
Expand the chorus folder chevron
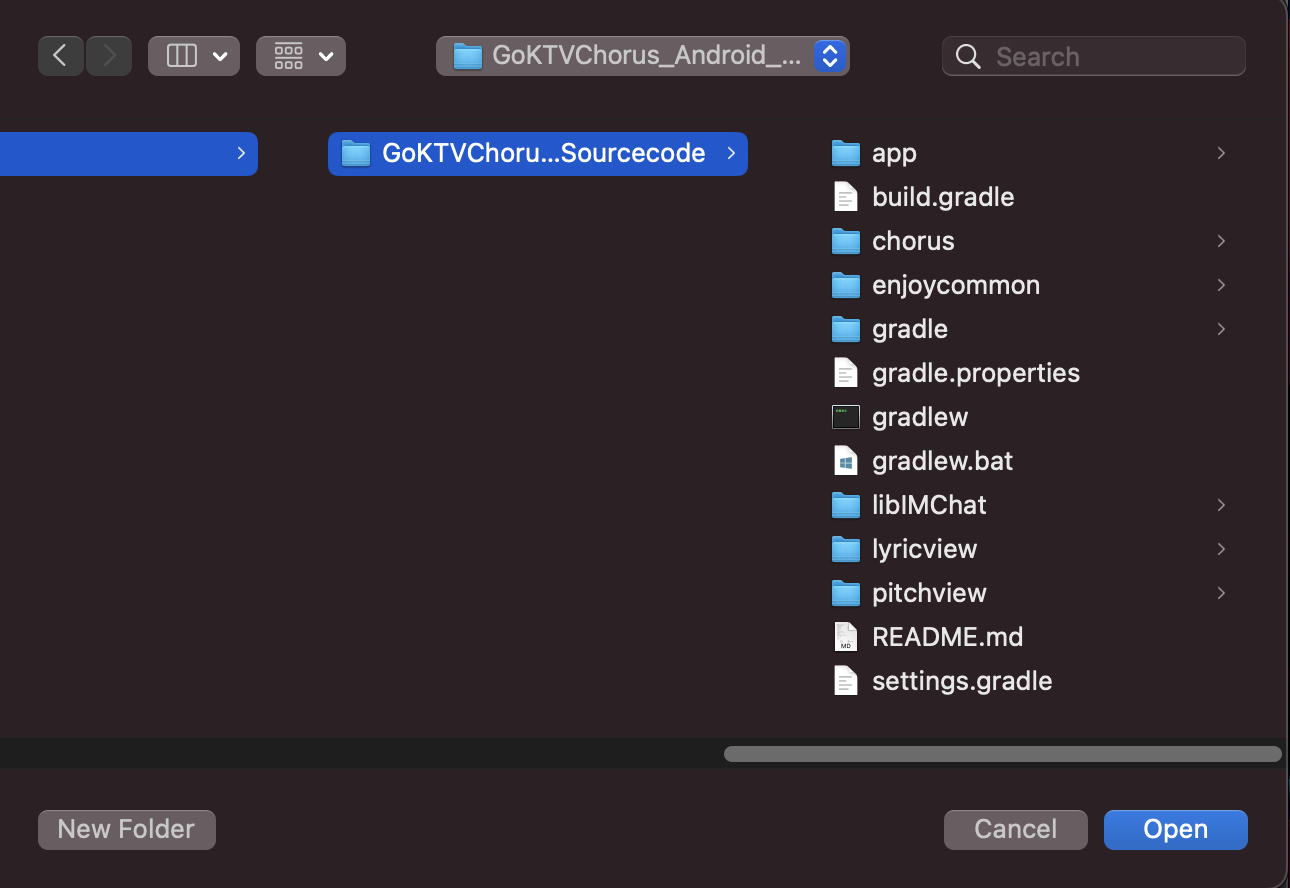pos(1221,241)
